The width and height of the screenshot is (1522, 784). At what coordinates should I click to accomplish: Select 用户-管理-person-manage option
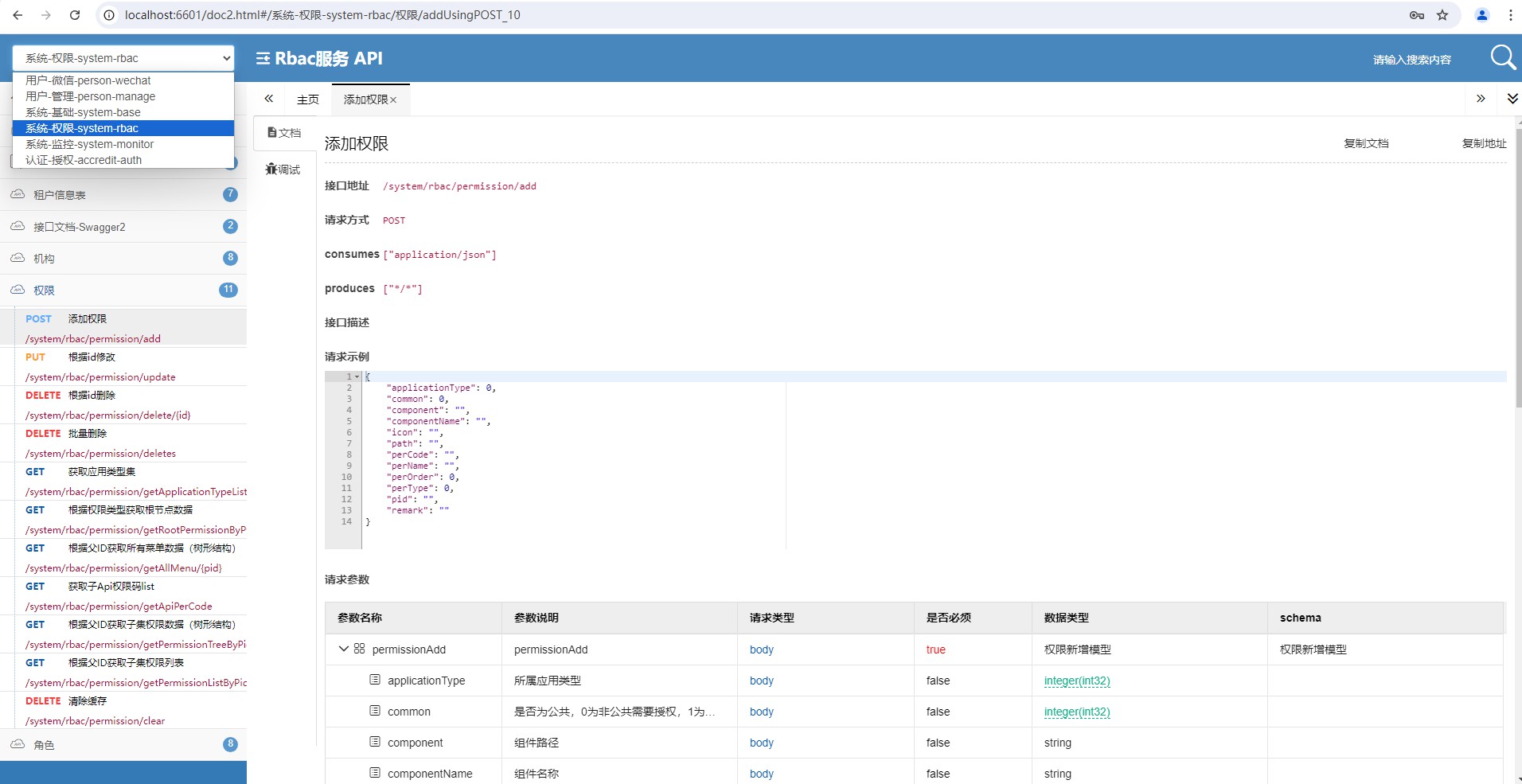(123, 96)
